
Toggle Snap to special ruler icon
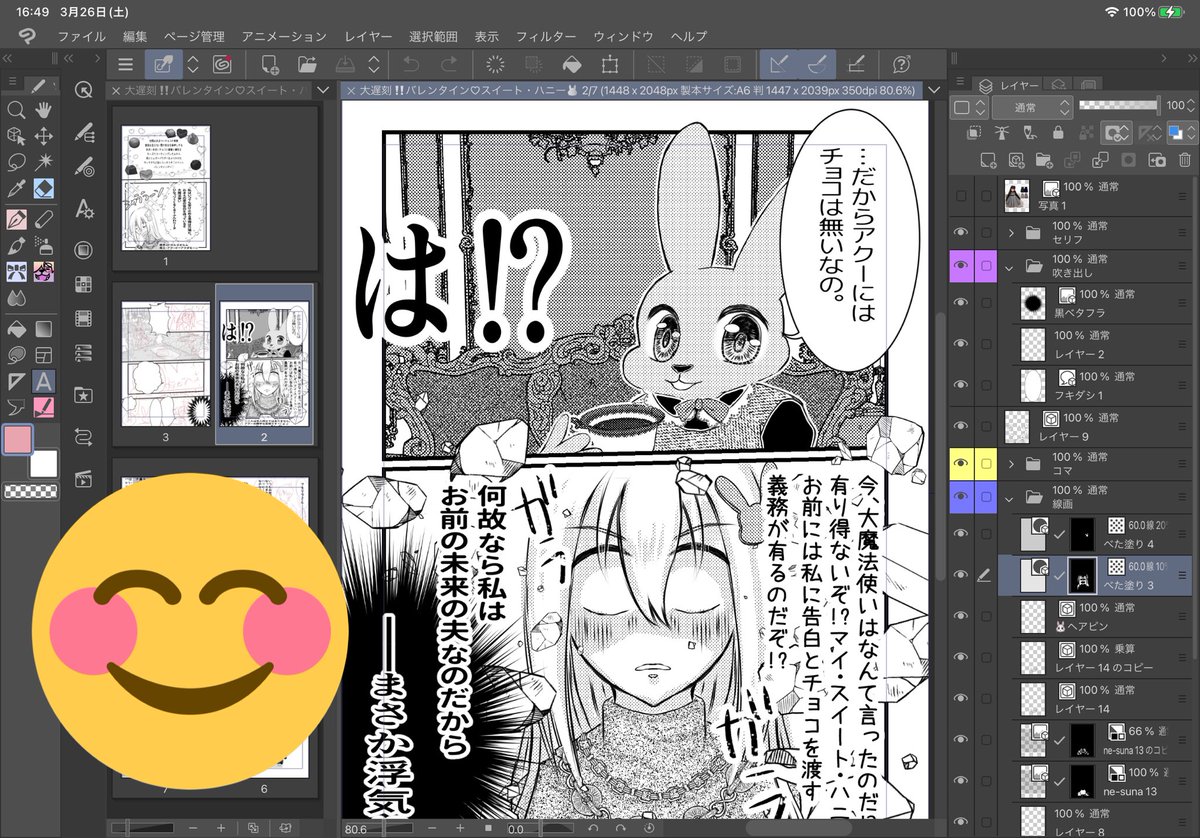point(817,65)
